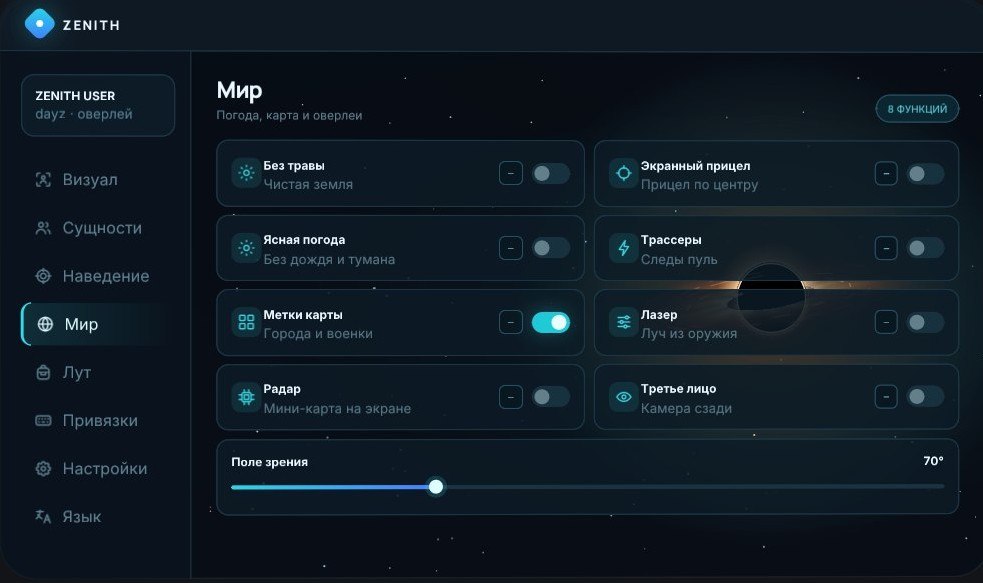Click the lightning icon beside Трассеры
Image resolution: width=983 pixels, height=583 pixels.
click(x=624, y=248)
